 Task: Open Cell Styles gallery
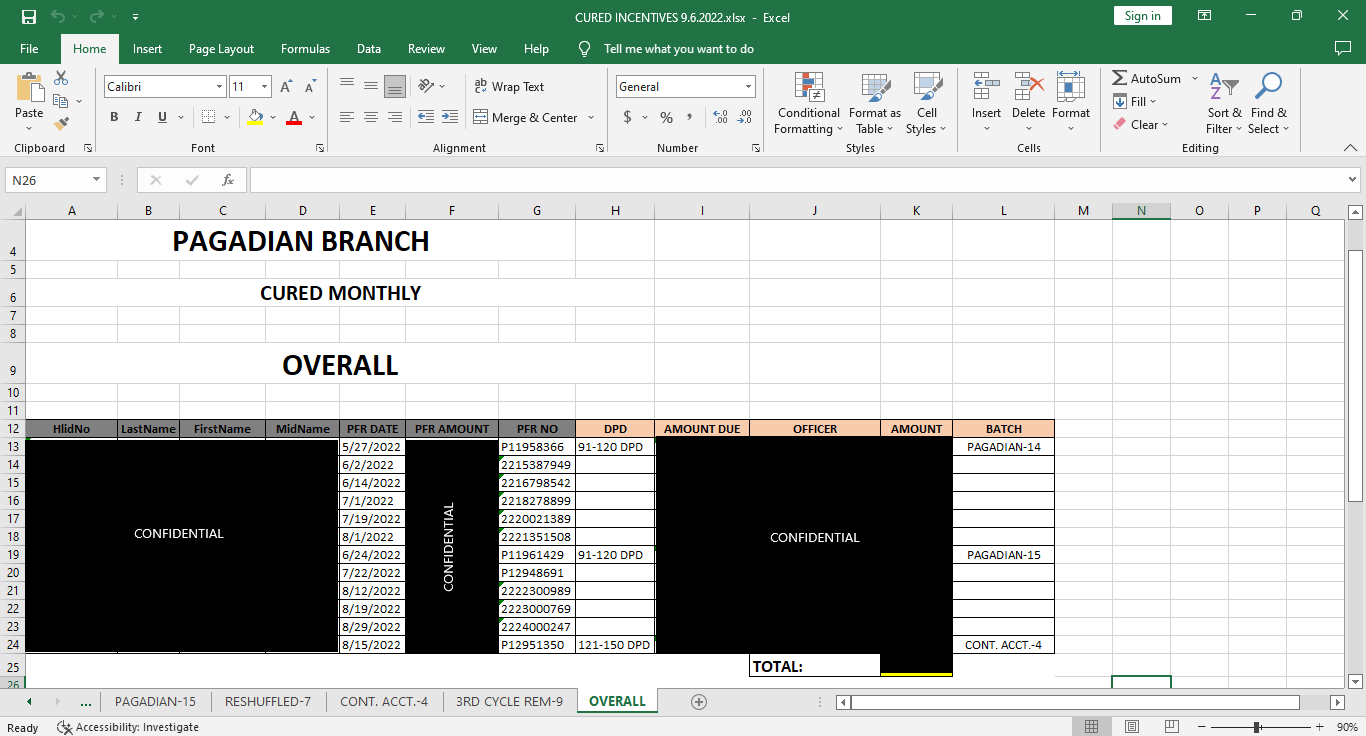[927, 103]
